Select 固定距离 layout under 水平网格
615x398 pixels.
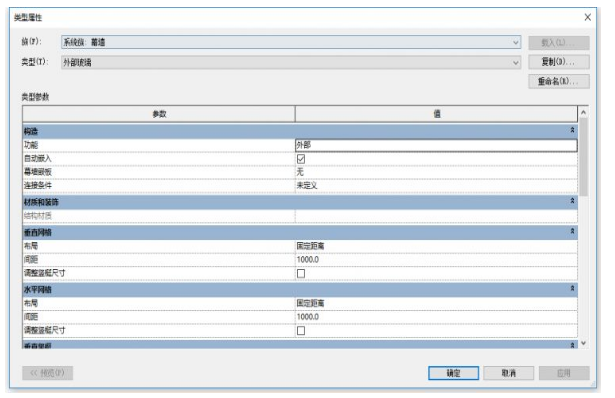436,303
